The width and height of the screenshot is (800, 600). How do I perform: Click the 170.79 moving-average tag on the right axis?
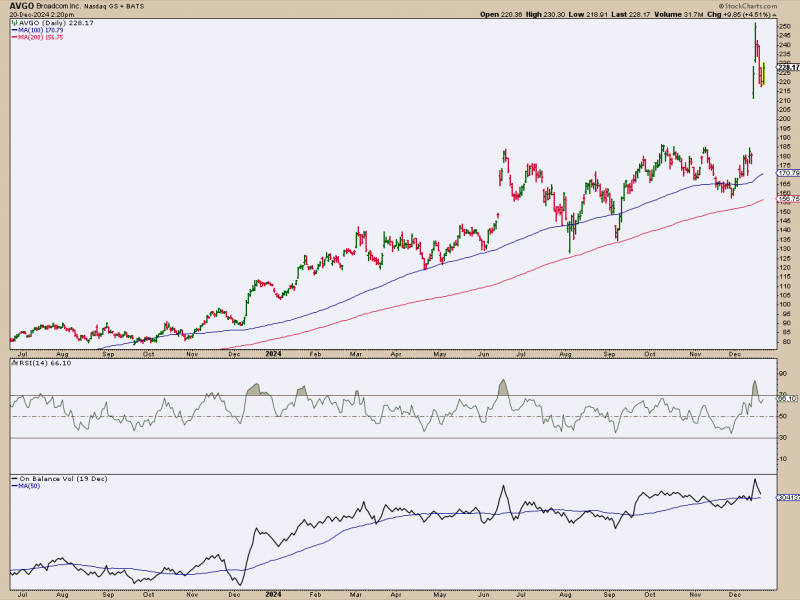789,173
